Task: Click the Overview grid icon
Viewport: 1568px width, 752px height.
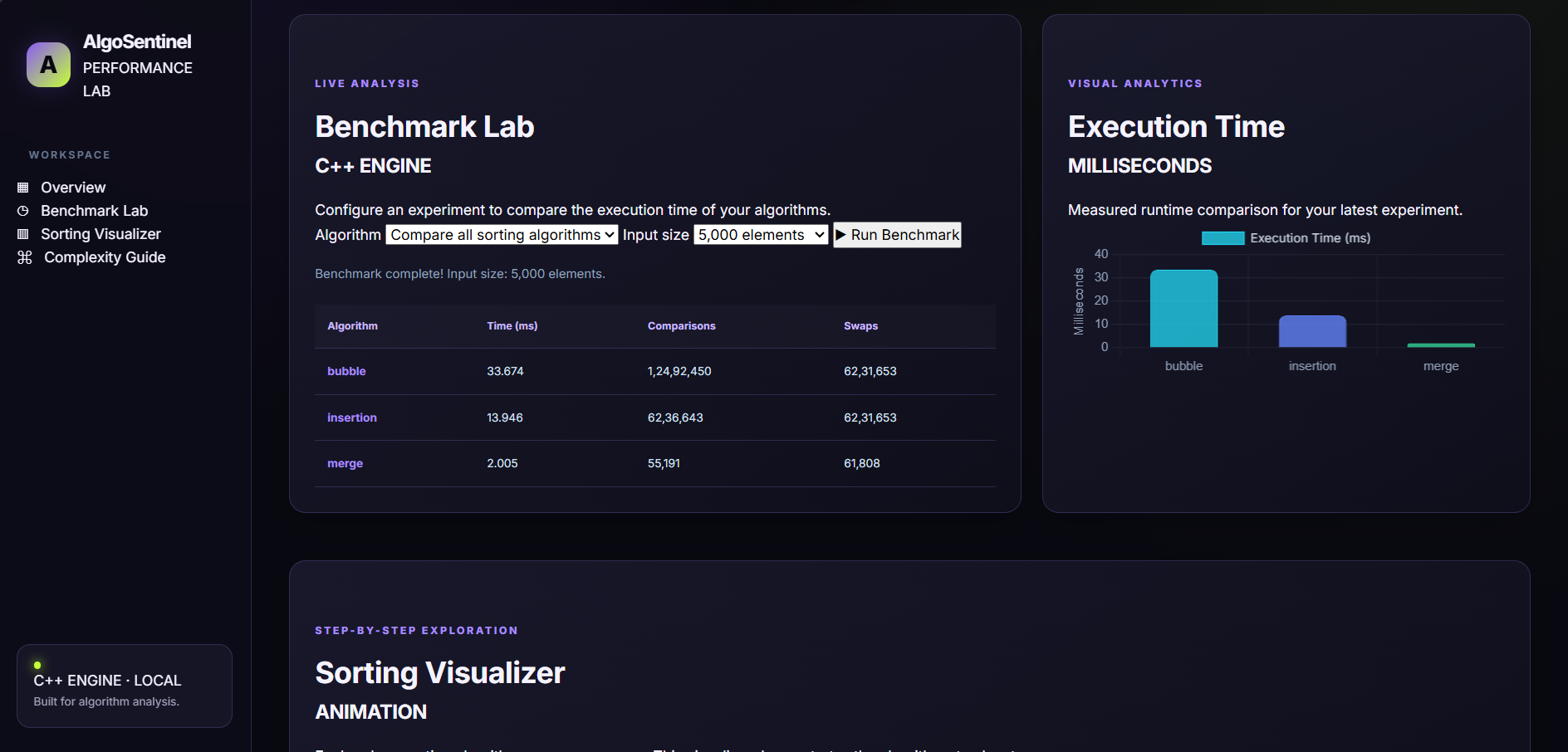Action: pos(23,188)
